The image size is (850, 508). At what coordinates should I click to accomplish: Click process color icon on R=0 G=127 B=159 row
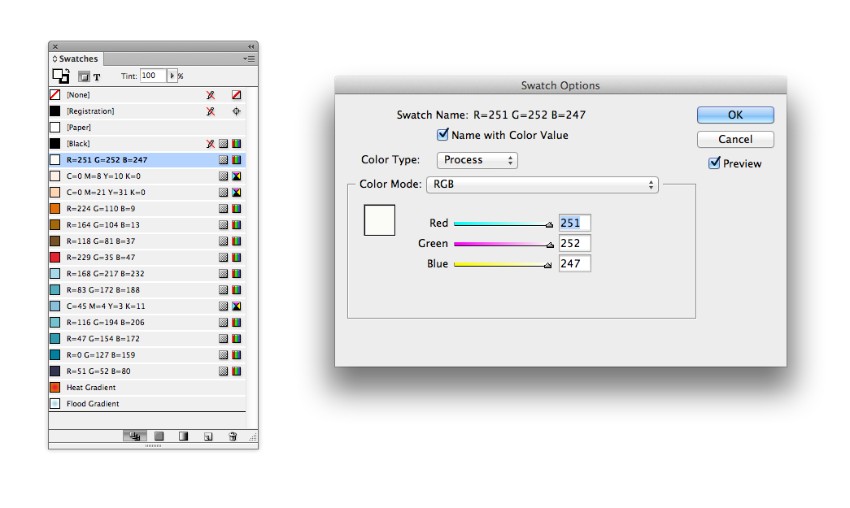coord(223,355)
